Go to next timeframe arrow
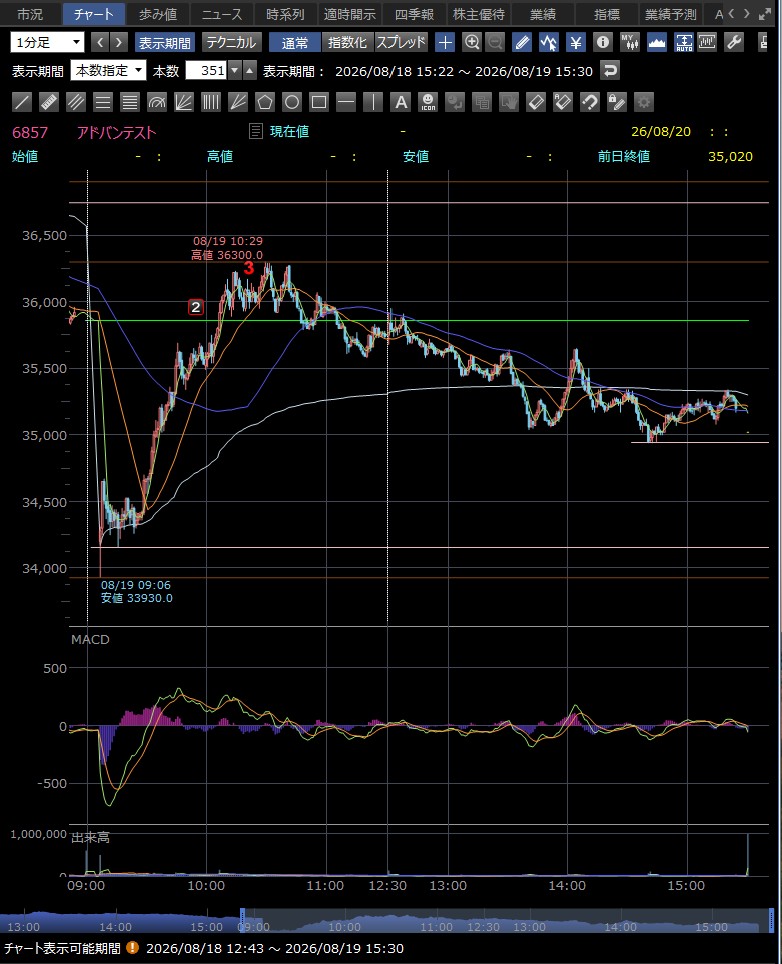782x964 pixels. pyautogui.click(x=119, y=42)
